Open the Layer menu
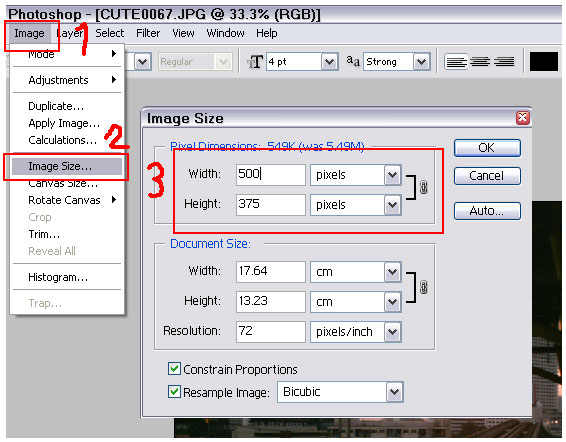Image resolution: width=566 pixels, height=442 pixels. [x=70, y=33]
